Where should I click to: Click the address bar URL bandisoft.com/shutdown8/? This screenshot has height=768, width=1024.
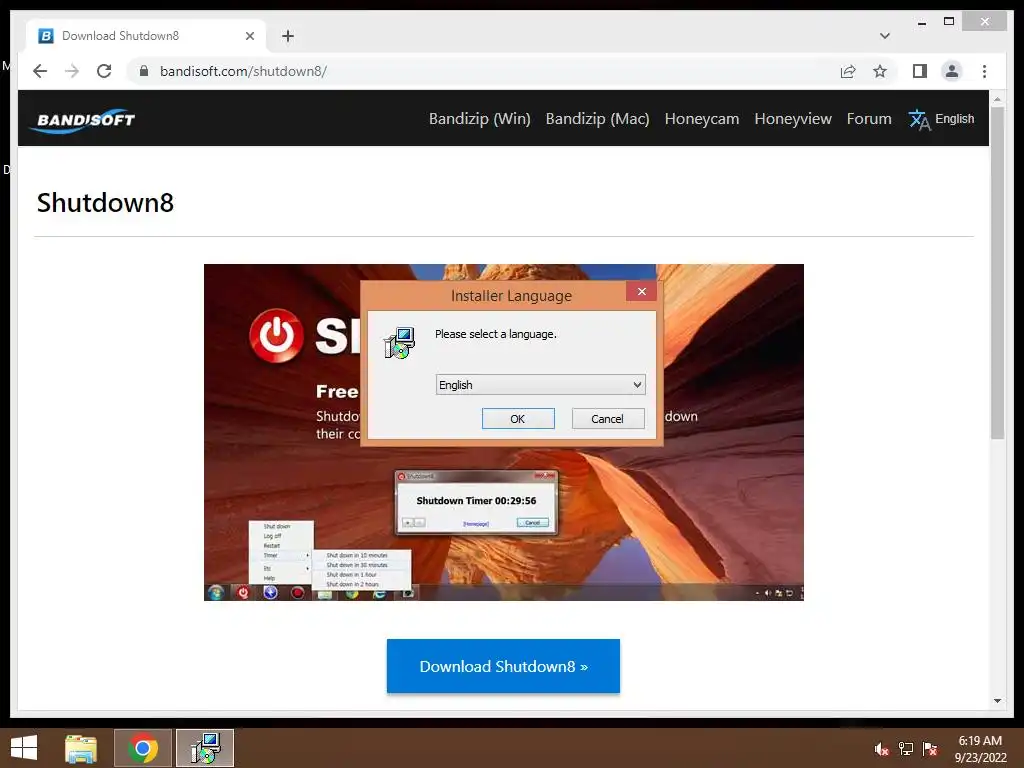click(243, 71)
